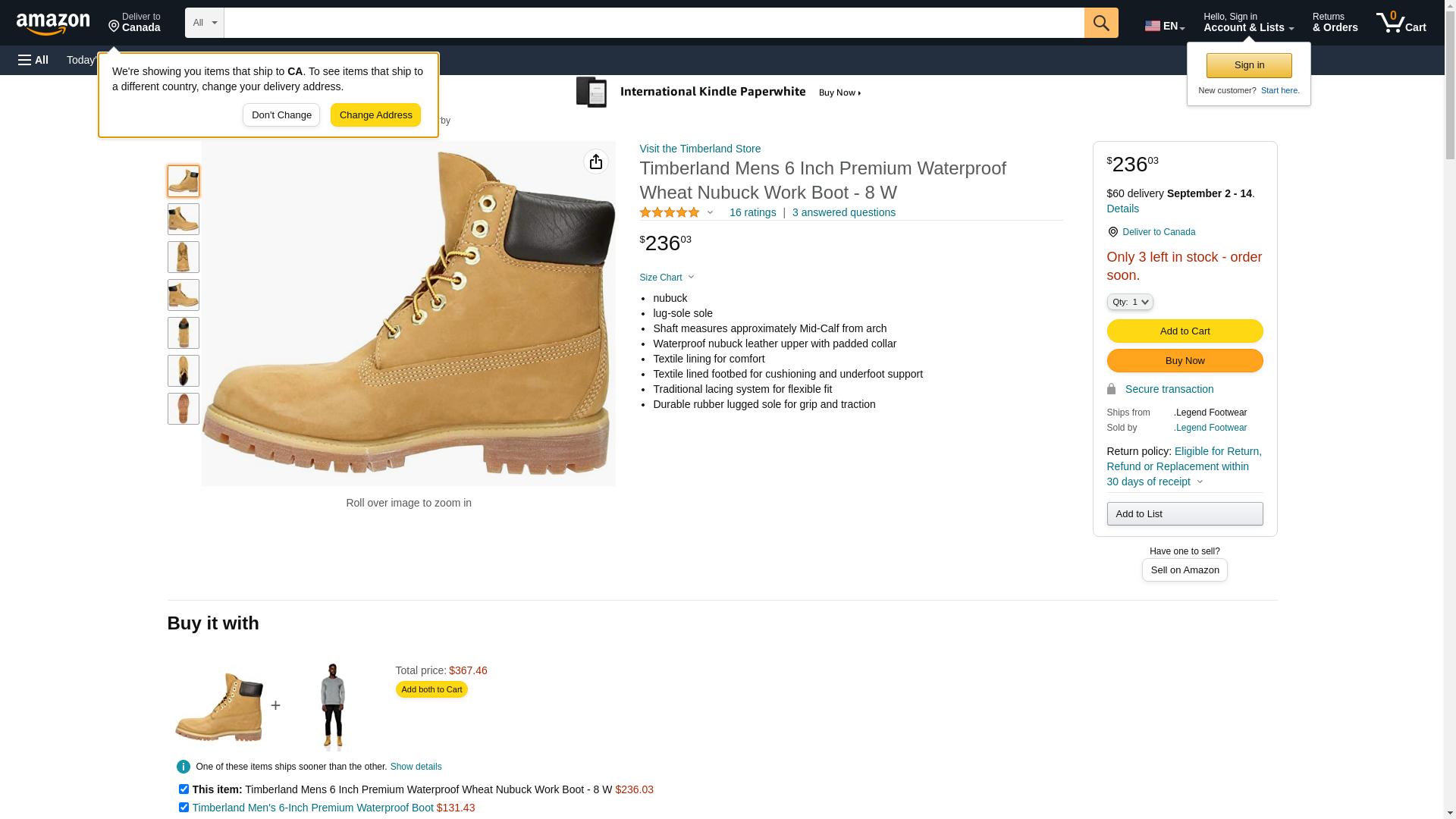Click the info icon about shipping
1456x819 pixels.
(184, 767)
